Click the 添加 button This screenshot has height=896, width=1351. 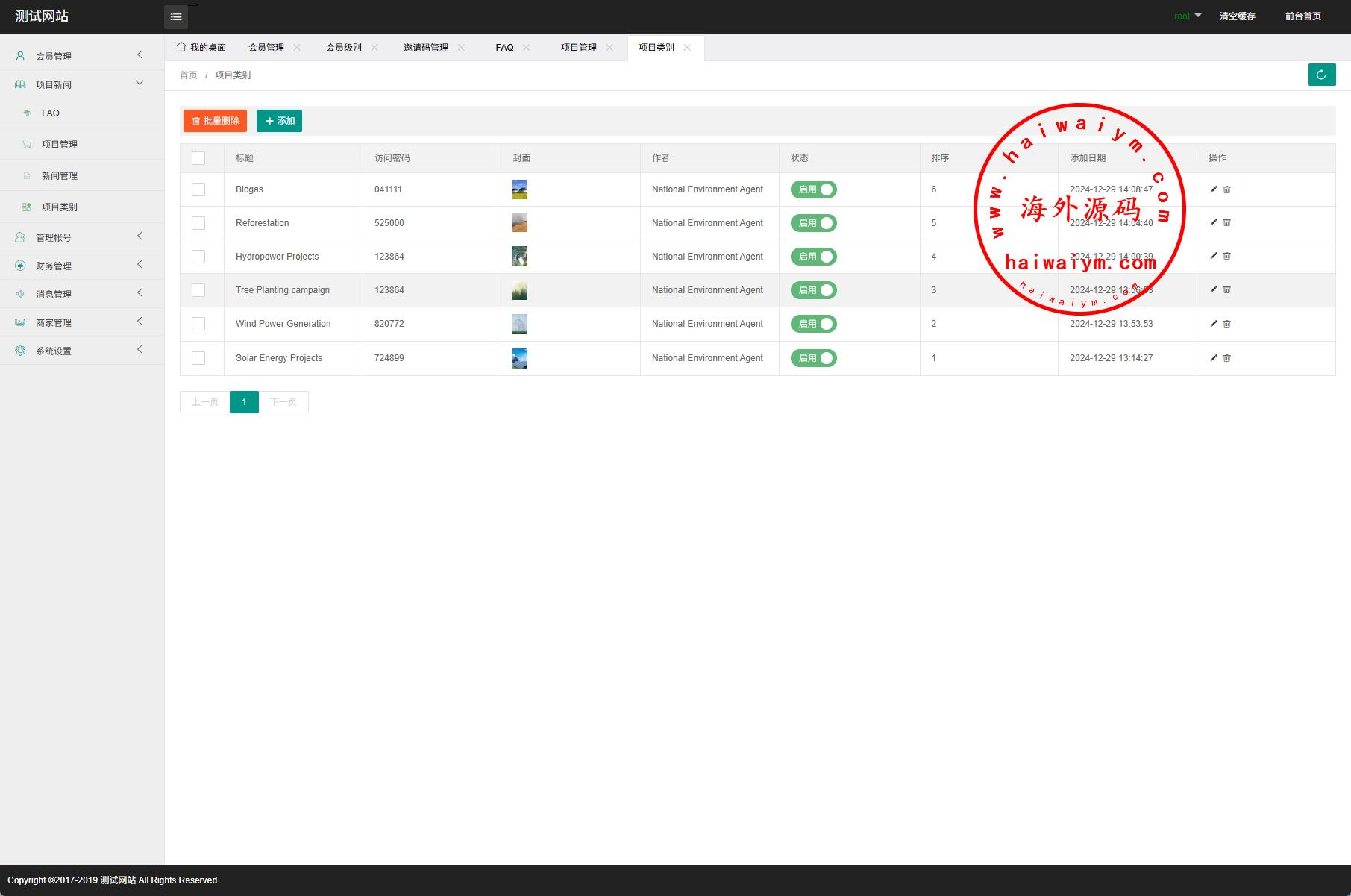(x=279, y=121)
